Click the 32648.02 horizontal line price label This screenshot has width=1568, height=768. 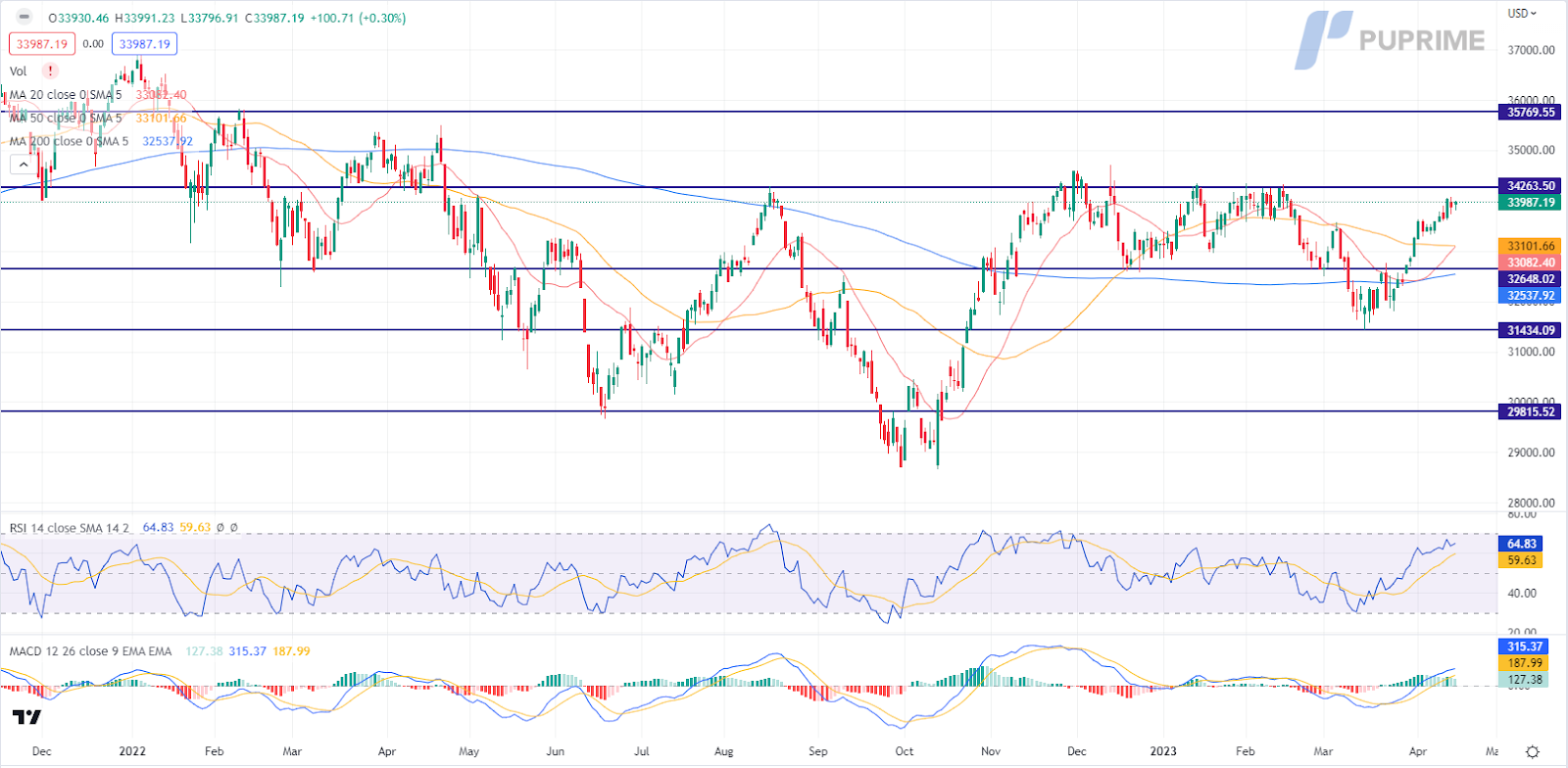click(x=1530, y=279)
